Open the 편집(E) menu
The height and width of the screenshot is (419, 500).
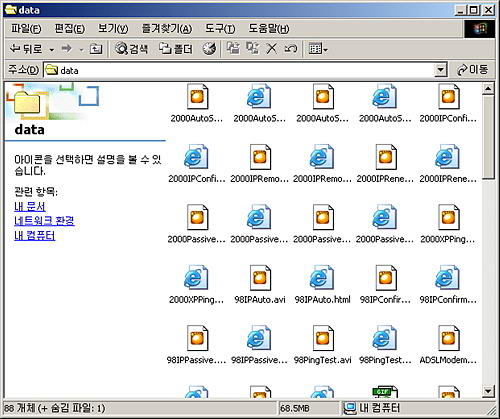tap(69, 29)
